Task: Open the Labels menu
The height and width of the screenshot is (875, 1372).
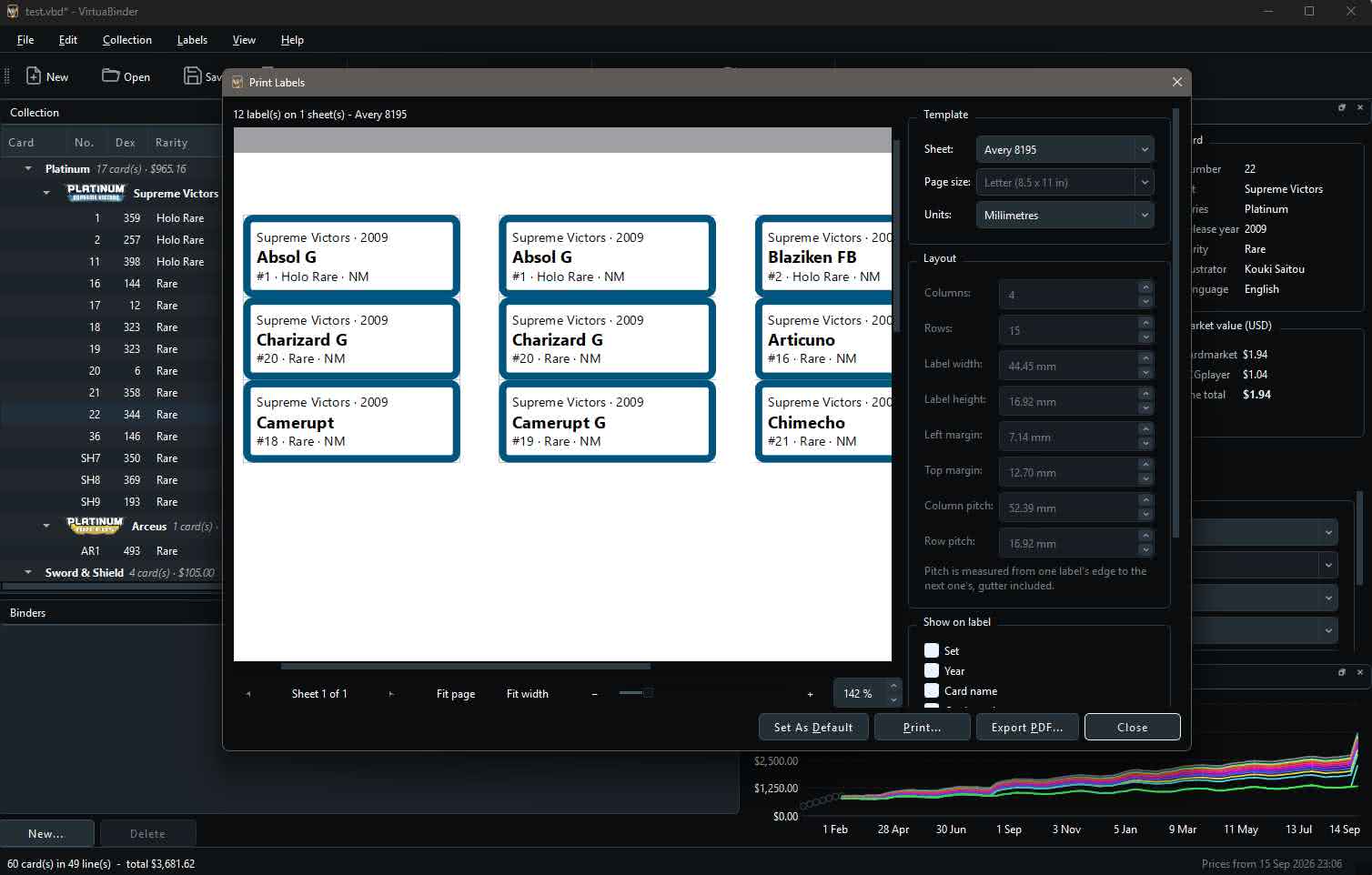Action: pyautogui.click(x=192, y=40)
